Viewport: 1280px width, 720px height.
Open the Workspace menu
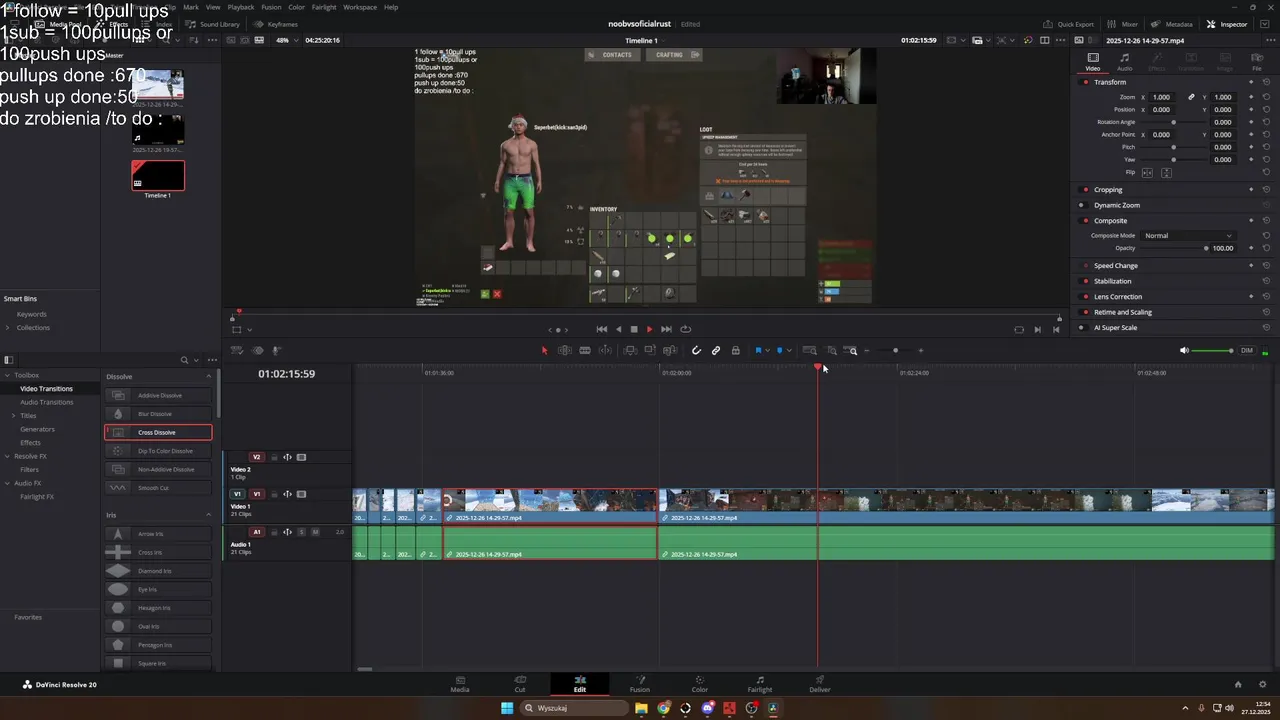click(x=360, y=7)
